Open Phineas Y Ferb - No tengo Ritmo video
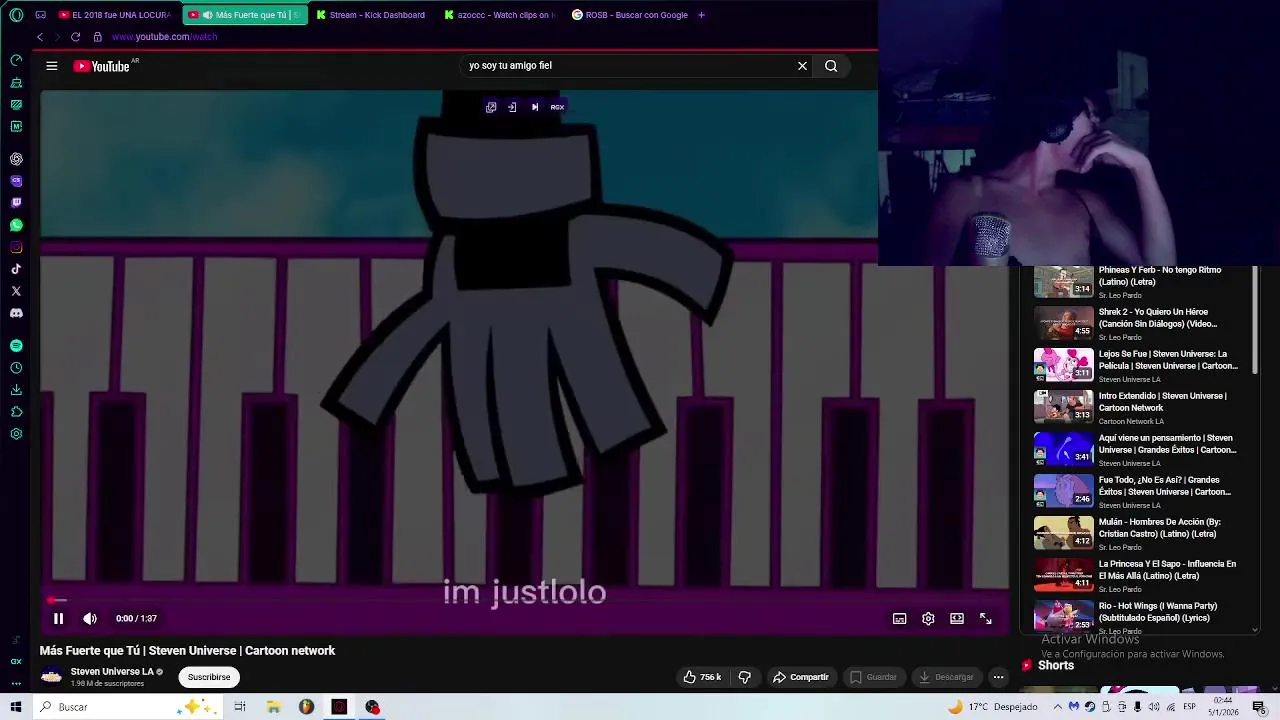1280x720 pixels. point(1141,282)
